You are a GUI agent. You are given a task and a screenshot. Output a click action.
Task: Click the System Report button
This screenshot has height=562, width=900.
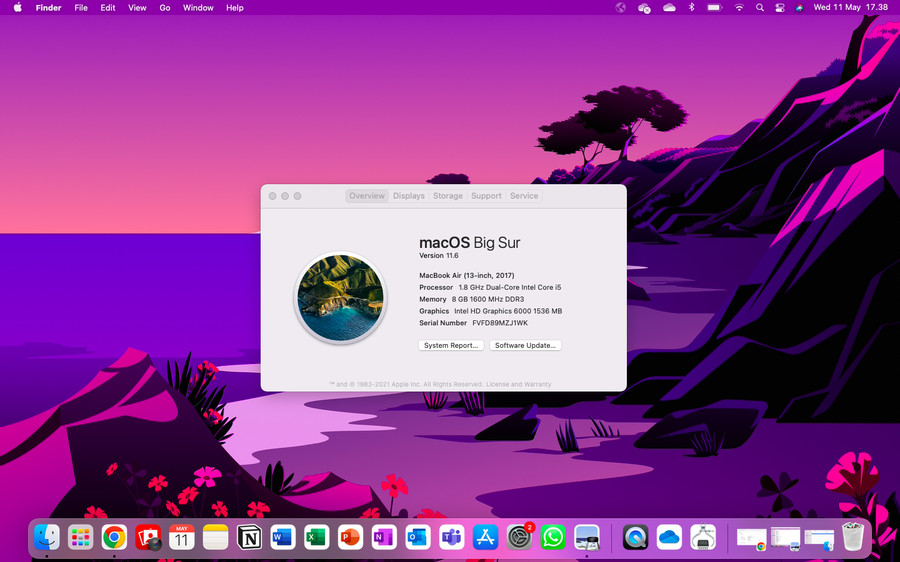point(451,346)
